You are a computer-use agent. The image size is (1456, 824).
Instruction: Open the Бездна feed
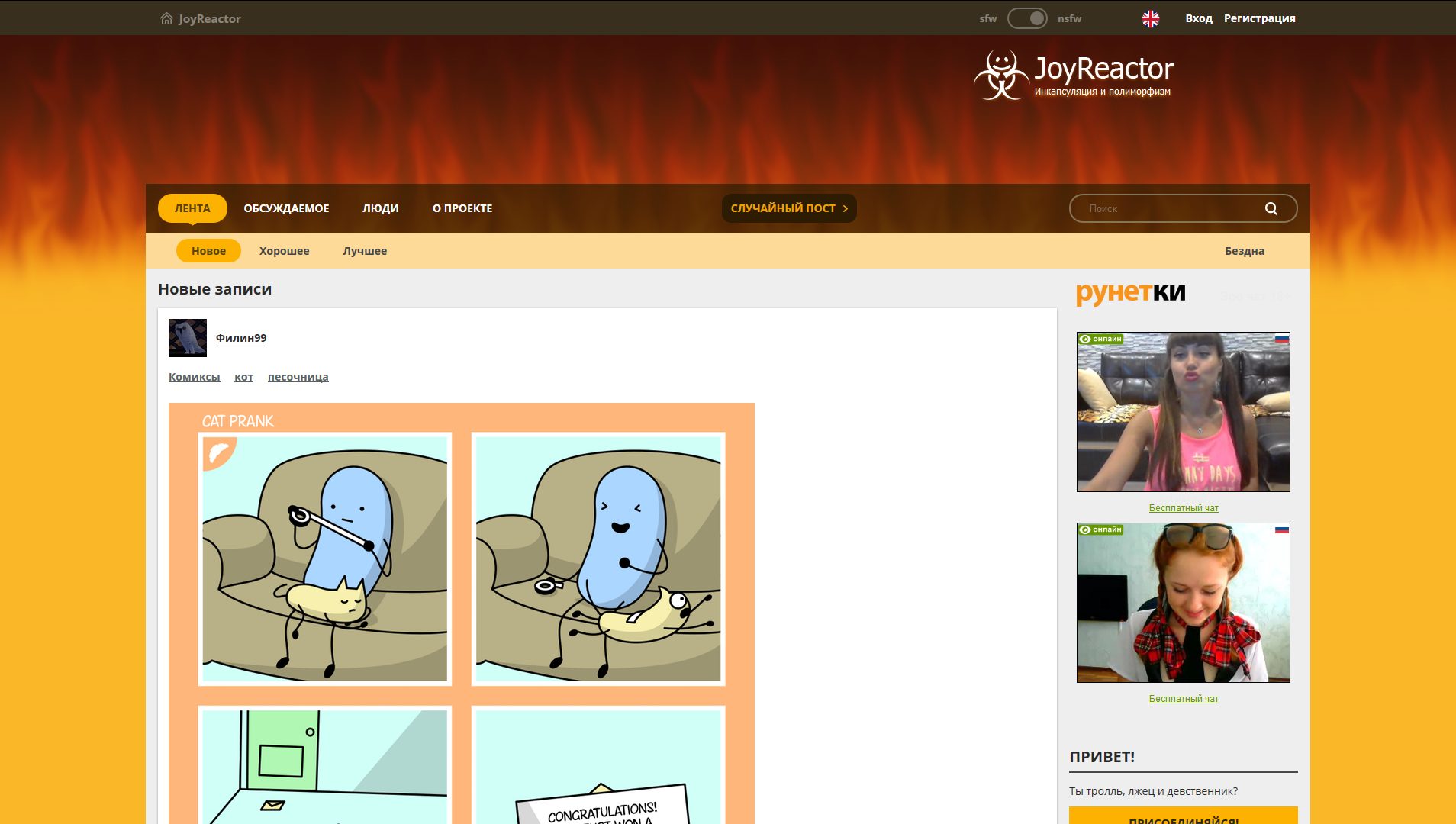(x=1245, y=251)
